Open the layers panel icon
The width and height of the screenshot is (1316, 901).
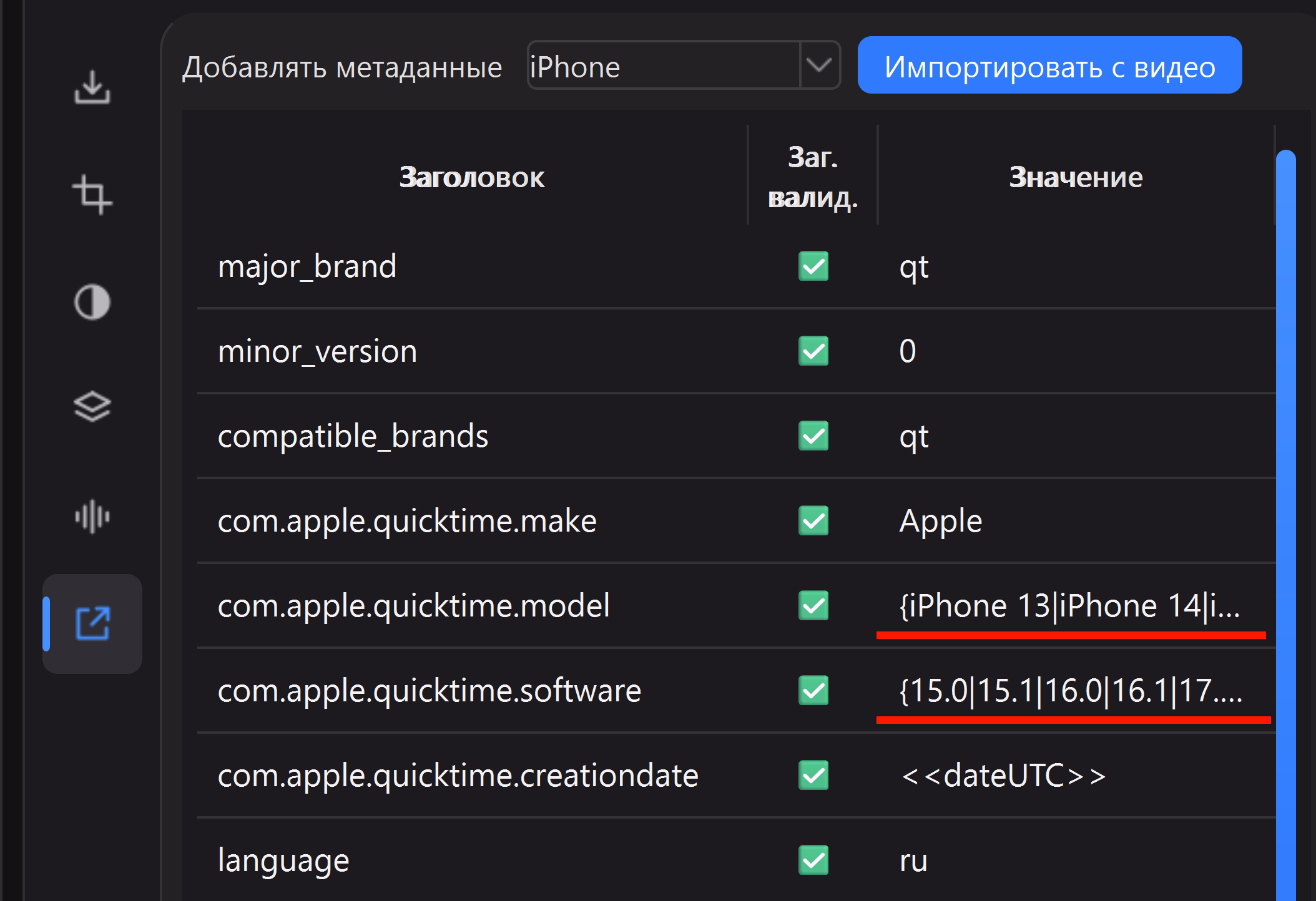coord(92,407)
